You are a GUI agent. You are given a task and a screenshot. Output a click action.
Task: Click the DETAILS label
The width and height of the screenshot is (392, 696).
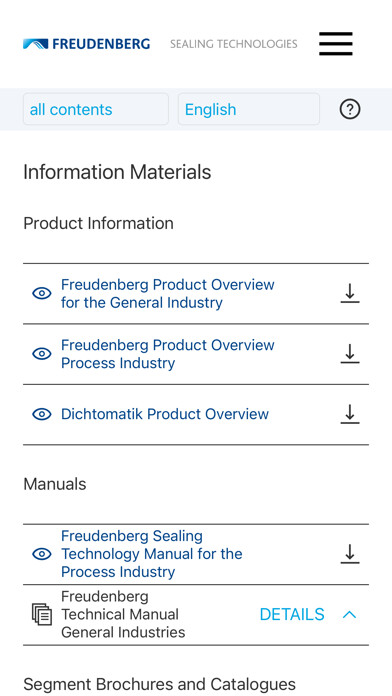[292, 614]
